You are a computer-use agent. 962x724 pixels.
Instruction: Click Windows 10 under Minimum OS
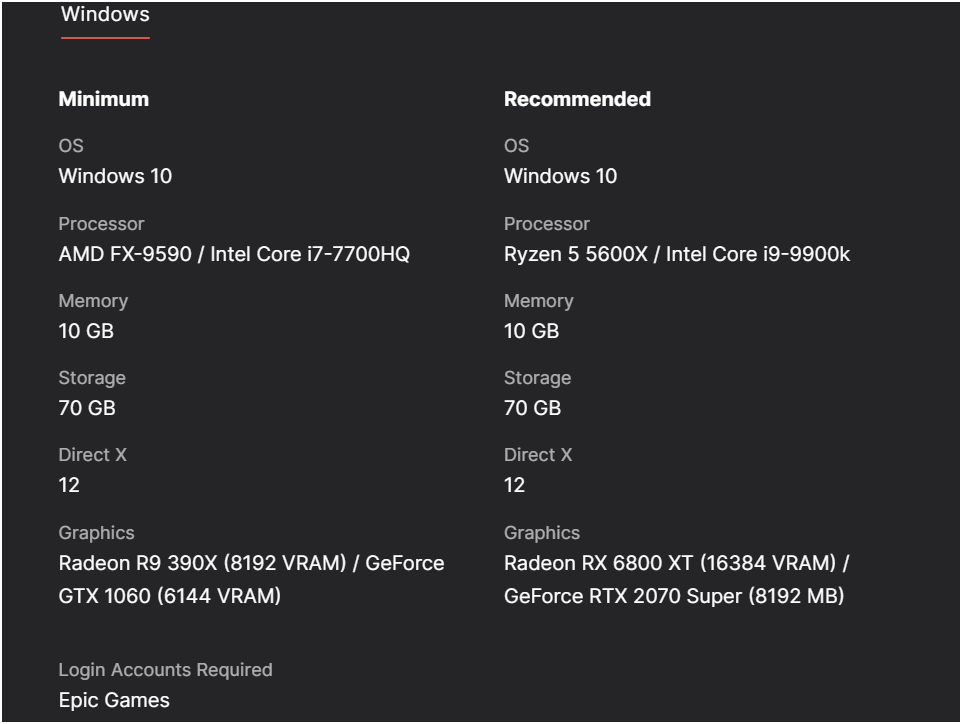115,177
